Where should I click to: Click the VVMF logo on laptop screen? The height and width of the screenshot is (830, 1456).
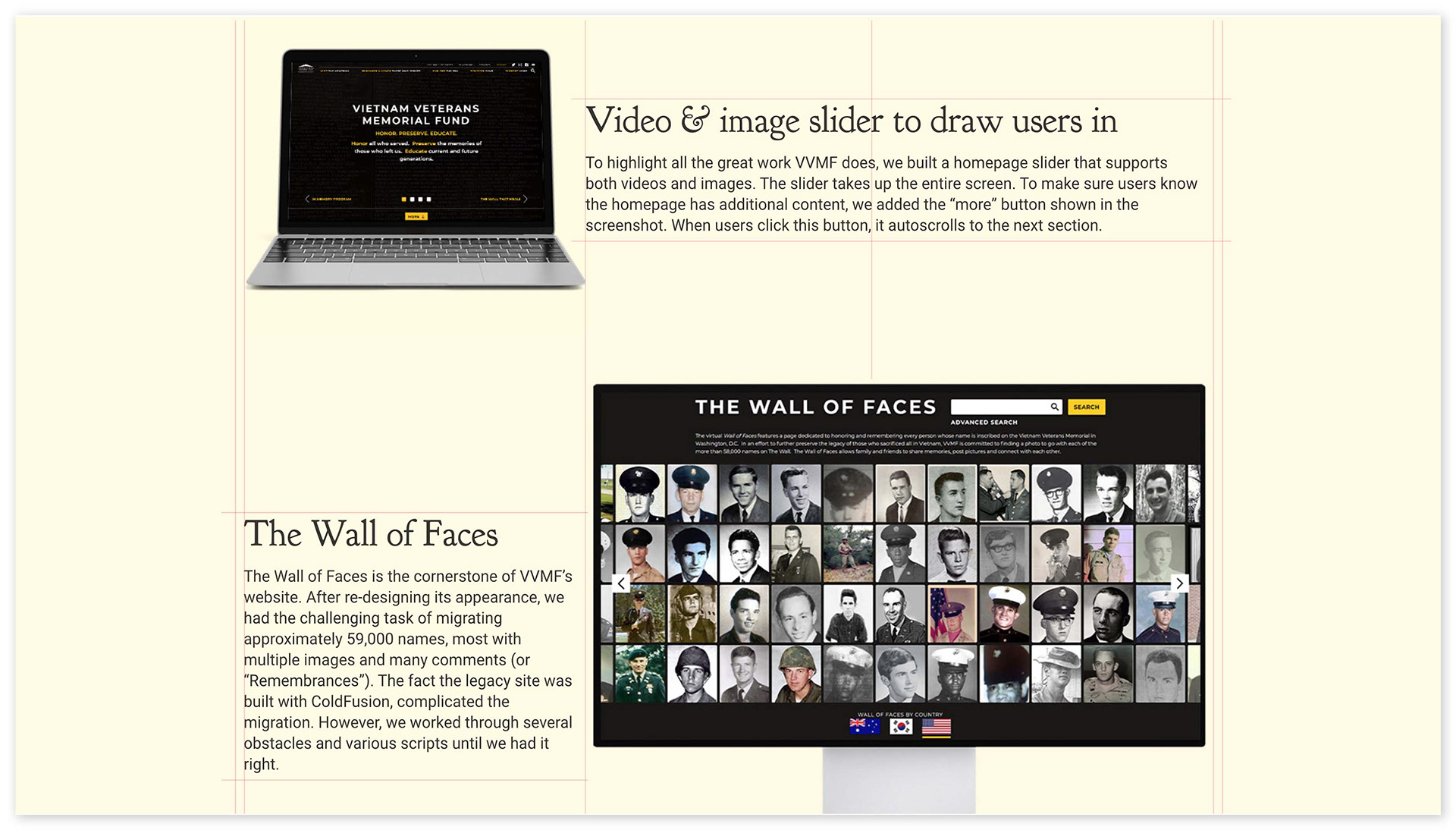point(306,68)
